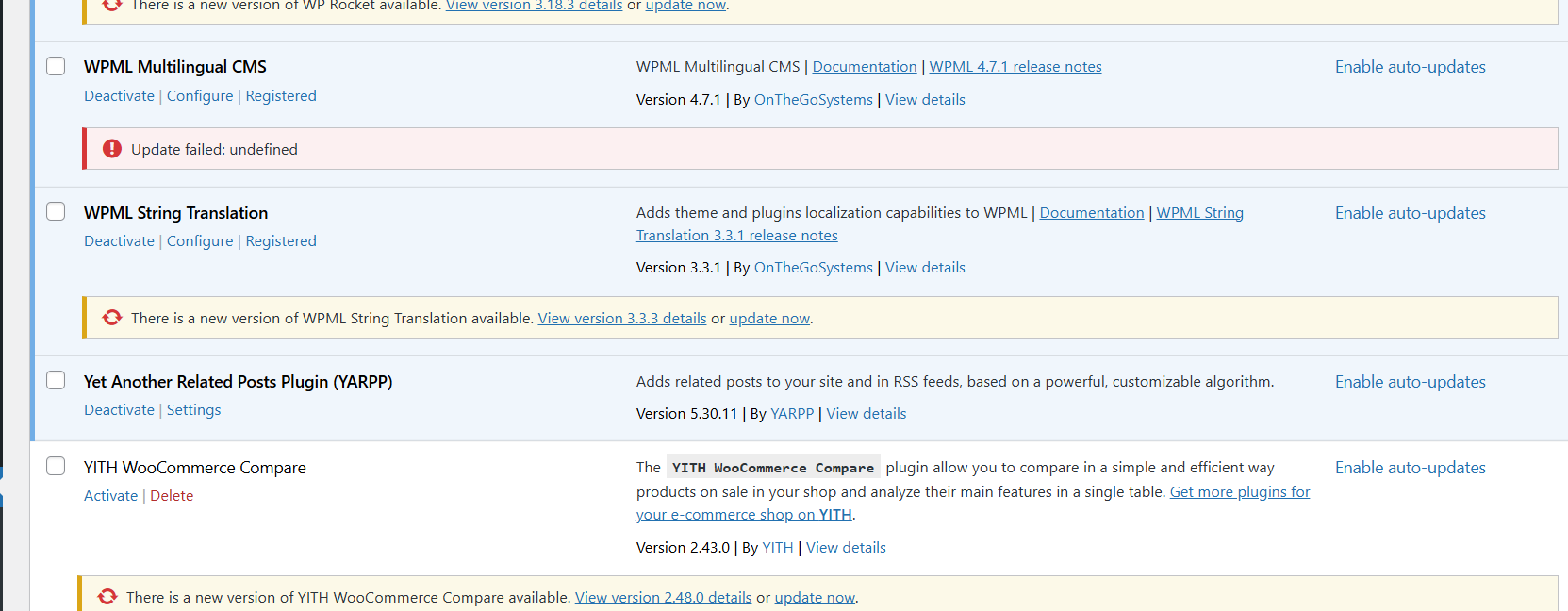Screen dimensions: 1568x611
Task: Delete YITH WooCommerce Compare plugin
Action: (x=172, y=496)
